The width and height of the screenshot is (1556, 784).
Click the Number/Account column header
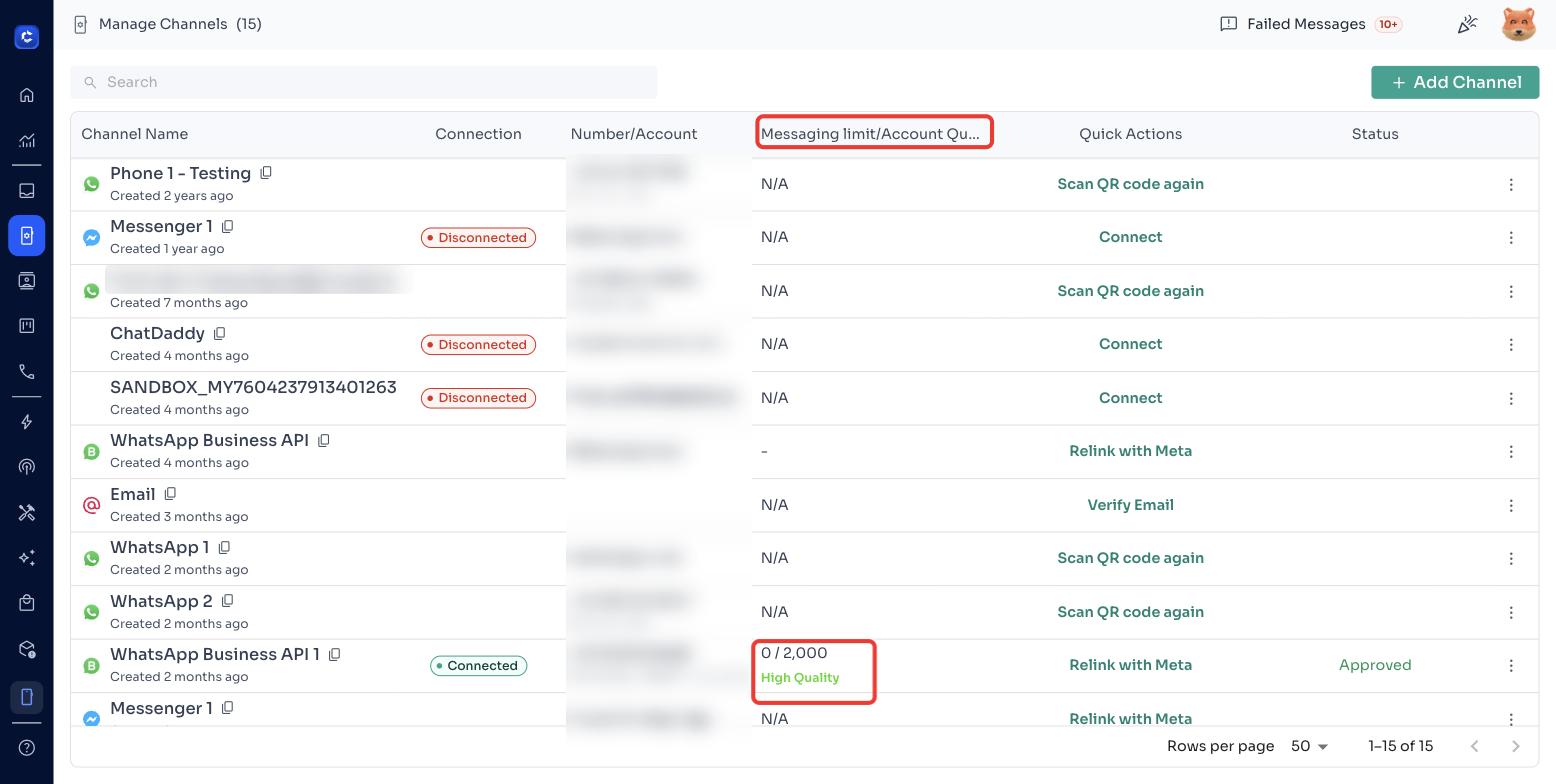click(x=634, y=134)
